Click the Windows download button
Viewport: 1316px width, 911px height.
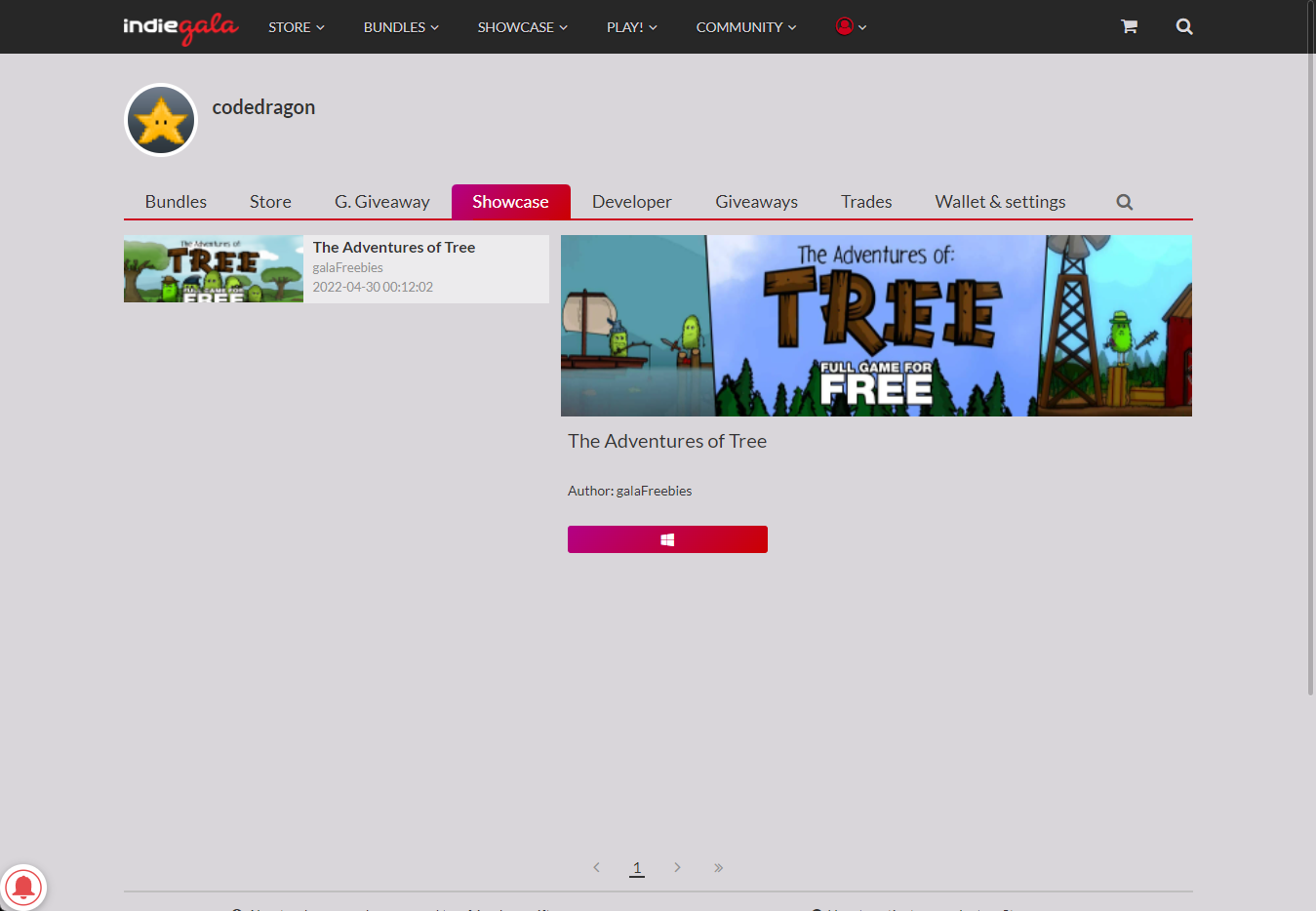click(x=667, y=539)
